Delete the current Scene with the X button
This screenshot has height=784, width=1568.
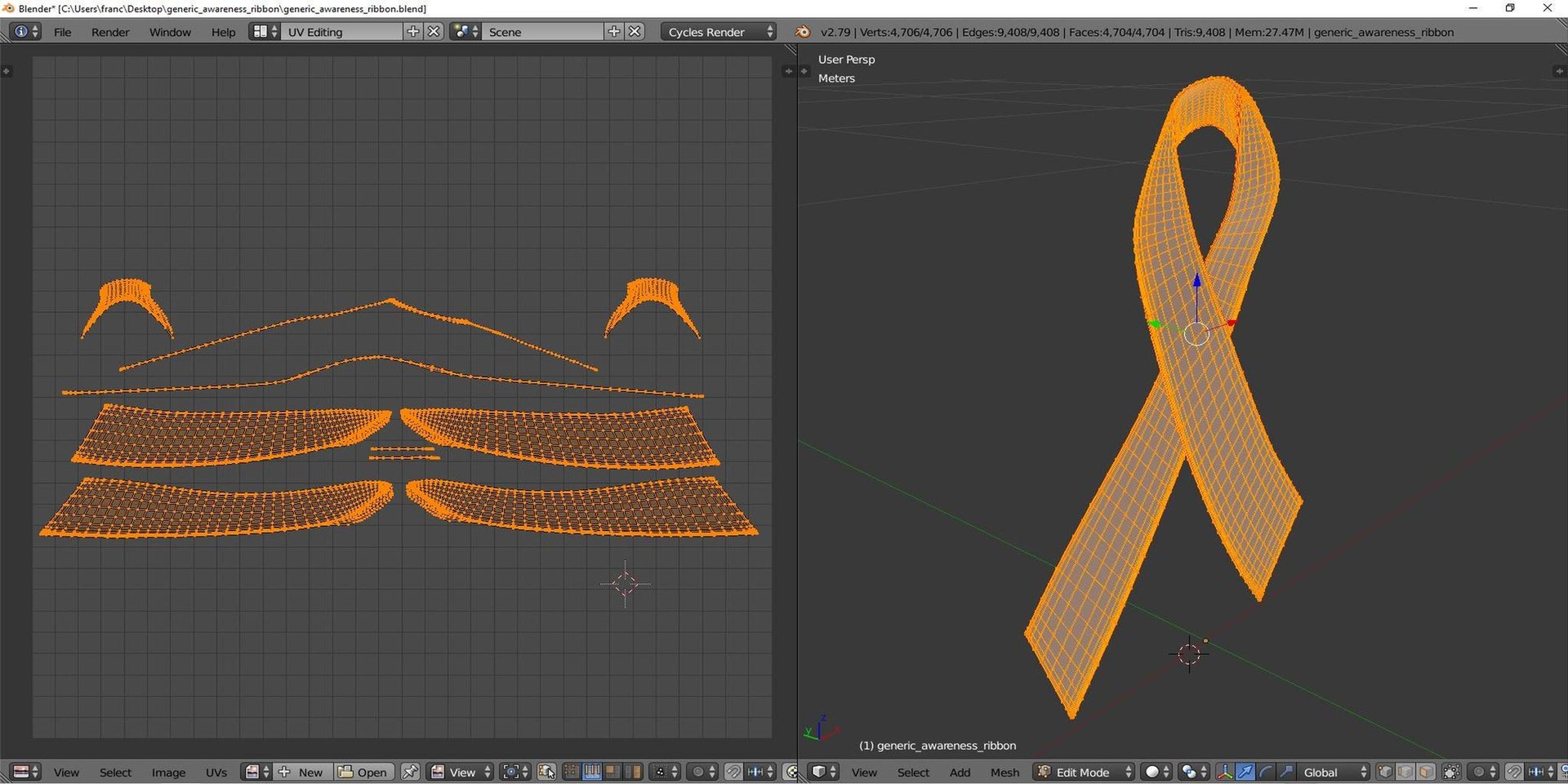[635, 32]
